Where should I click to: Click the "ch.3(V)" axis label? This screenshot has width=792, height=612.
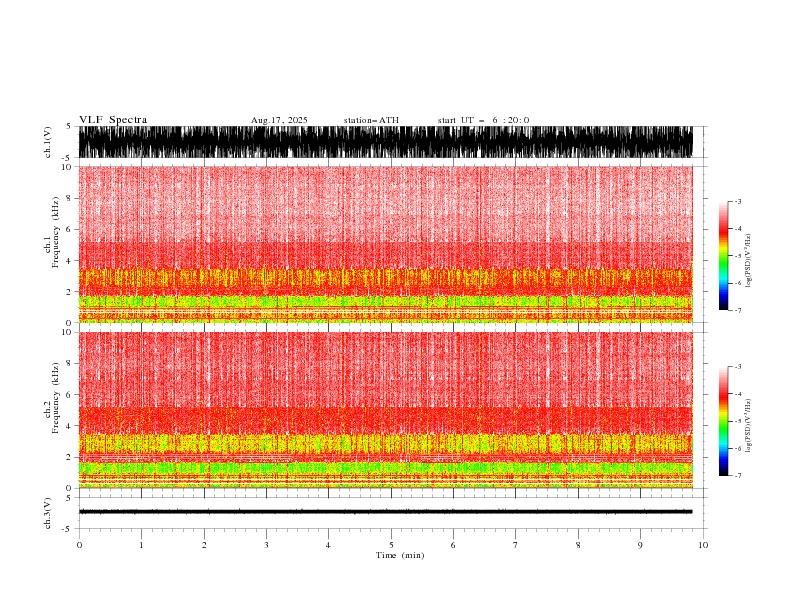click(48, 514)
